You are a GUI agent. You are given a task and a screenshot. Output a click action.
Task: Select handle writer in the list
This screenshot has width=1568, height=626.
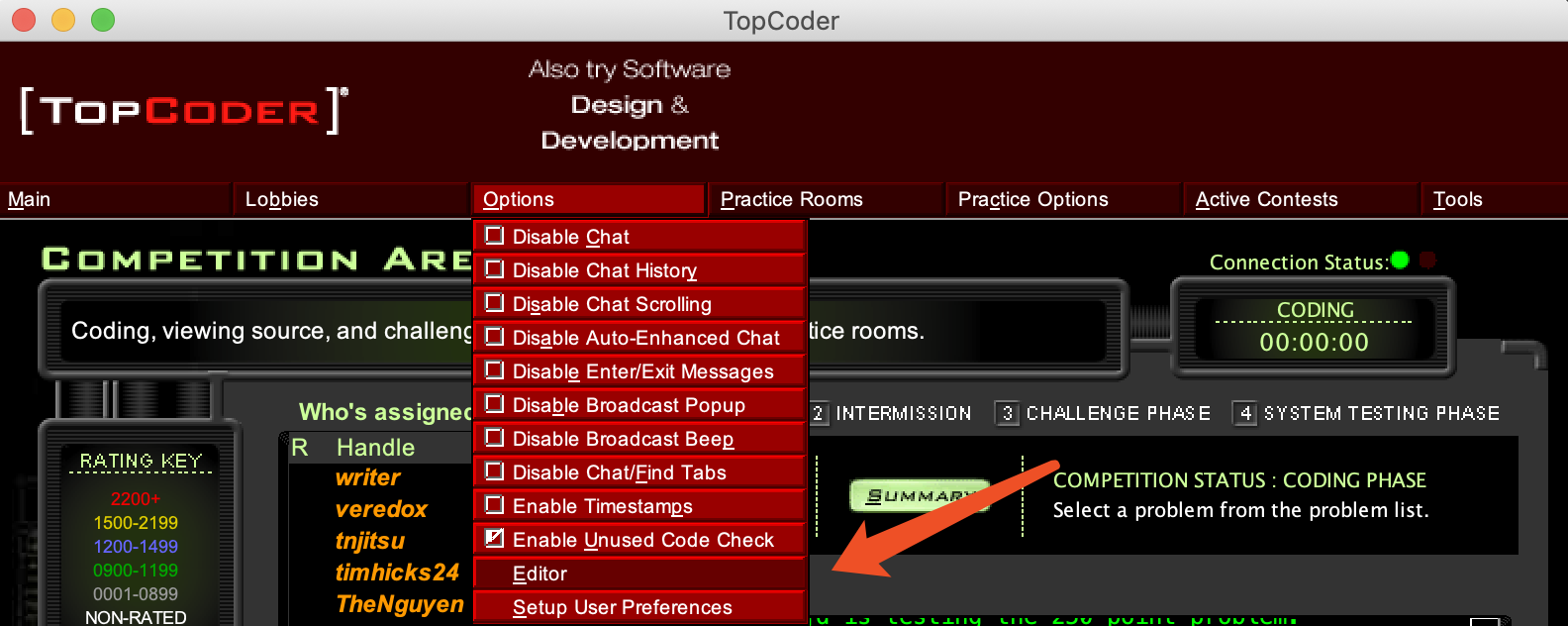click(x=368, y=477)
